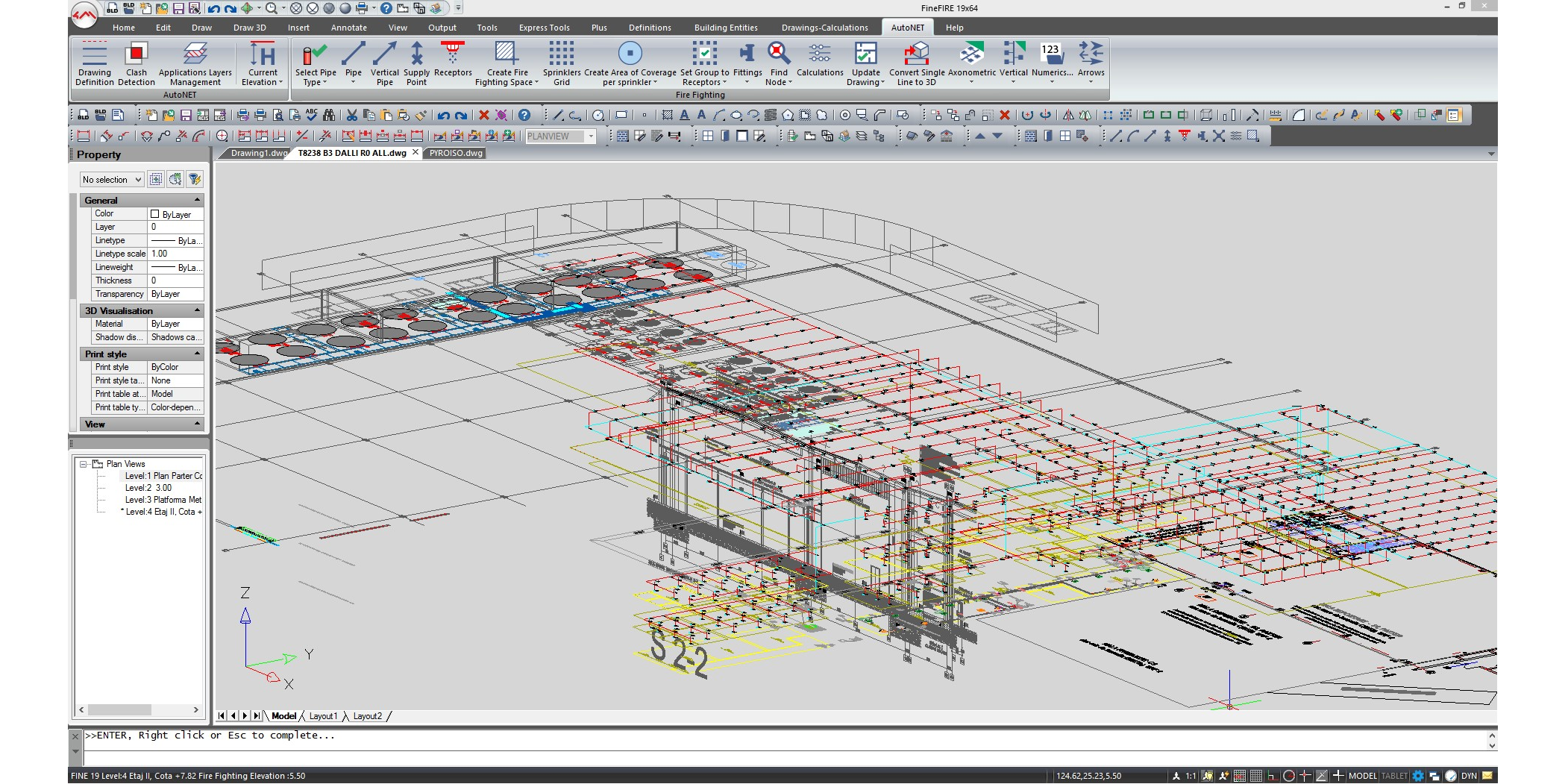Toggle Ortho mode in status bar
1568x784 pixels.
pos(1272,776)
